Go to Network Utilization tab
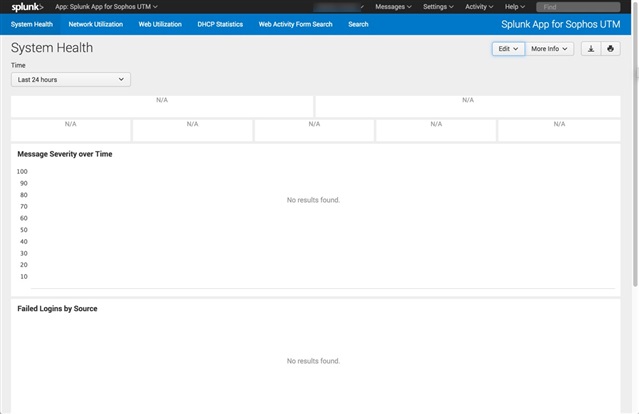Viewport: 639px width, 414px height. coord(95,24)
